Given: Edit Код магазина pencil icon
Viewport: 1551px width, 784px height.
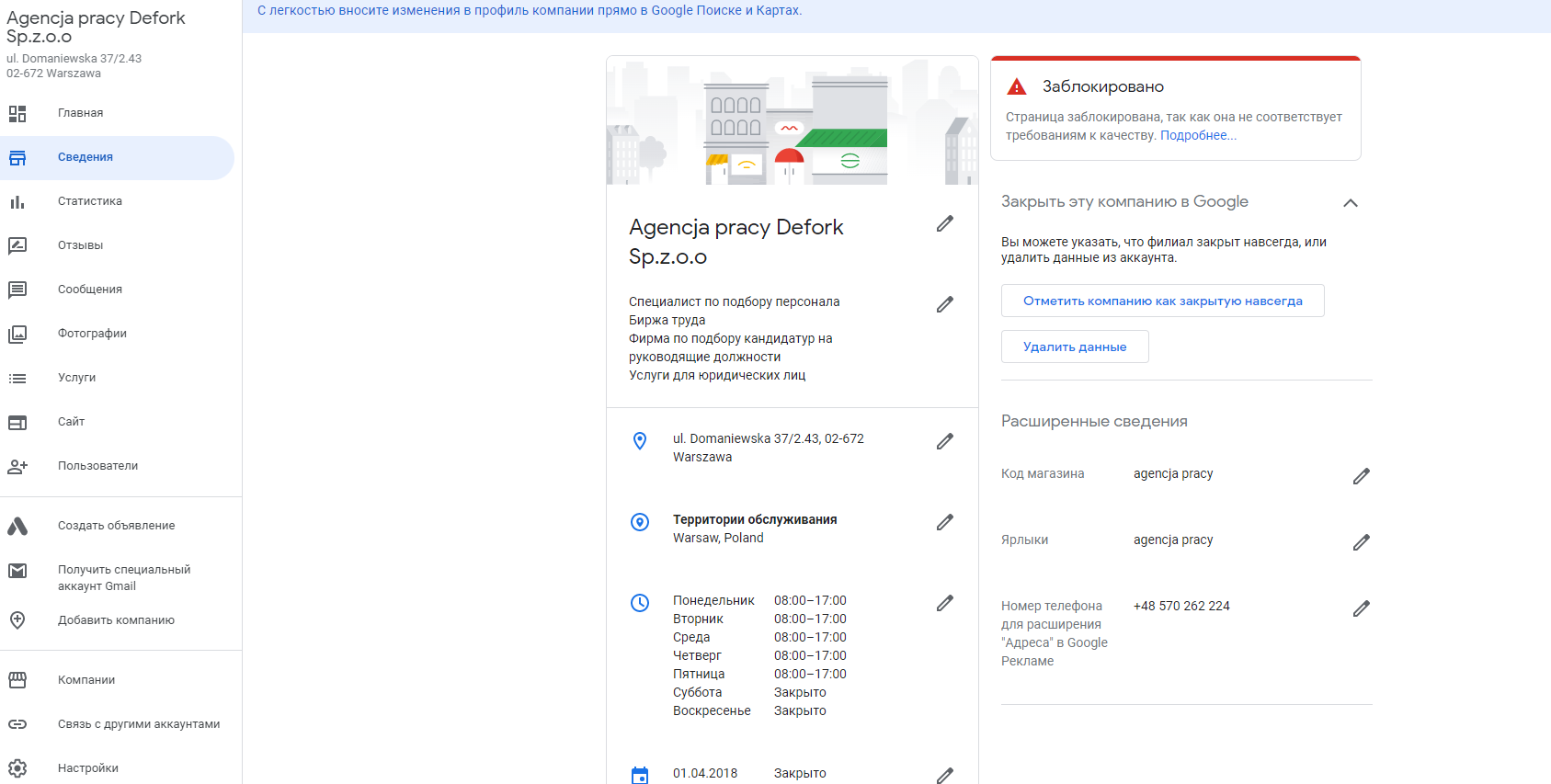Looking at the screenshot, I should click(x=1362, y=476).
